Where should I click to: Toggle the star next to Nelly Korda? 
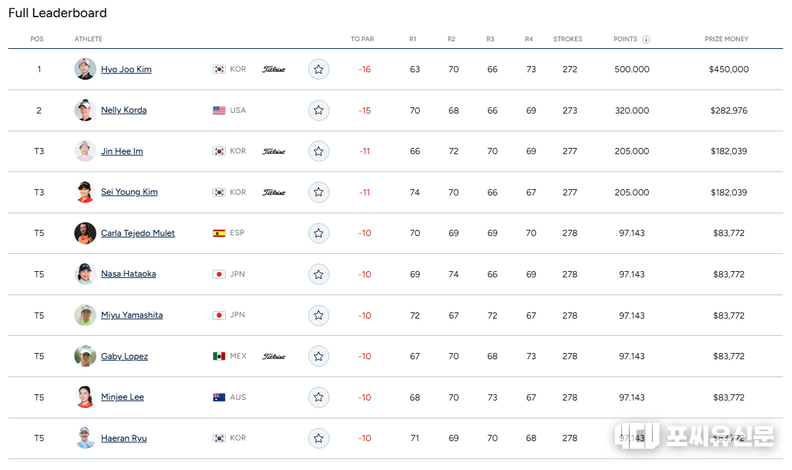pyautogui.click(x=318, y=110)
